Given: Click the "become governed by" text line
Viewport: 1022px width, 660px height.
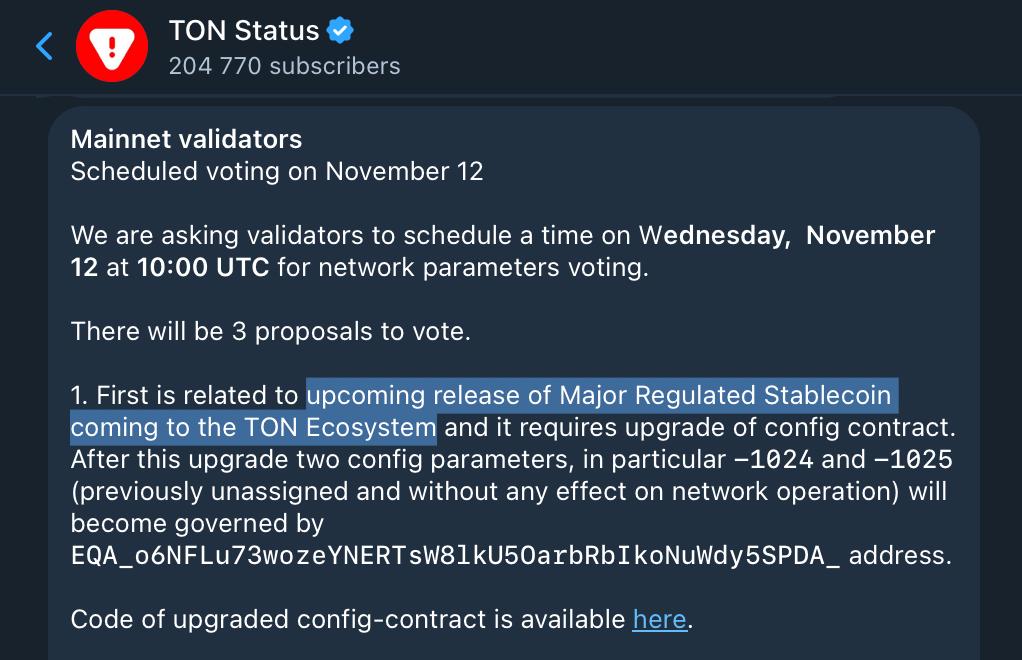Looking at the screenshot, I should 197,523.
